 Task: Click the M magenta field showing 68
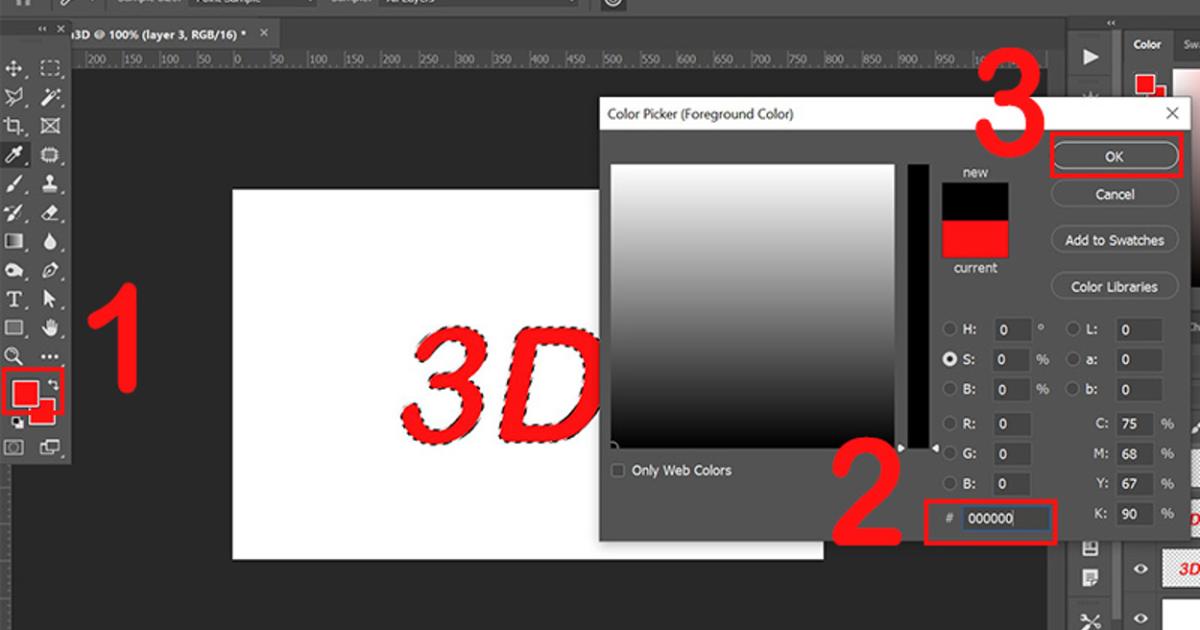tap(1135, 454)
